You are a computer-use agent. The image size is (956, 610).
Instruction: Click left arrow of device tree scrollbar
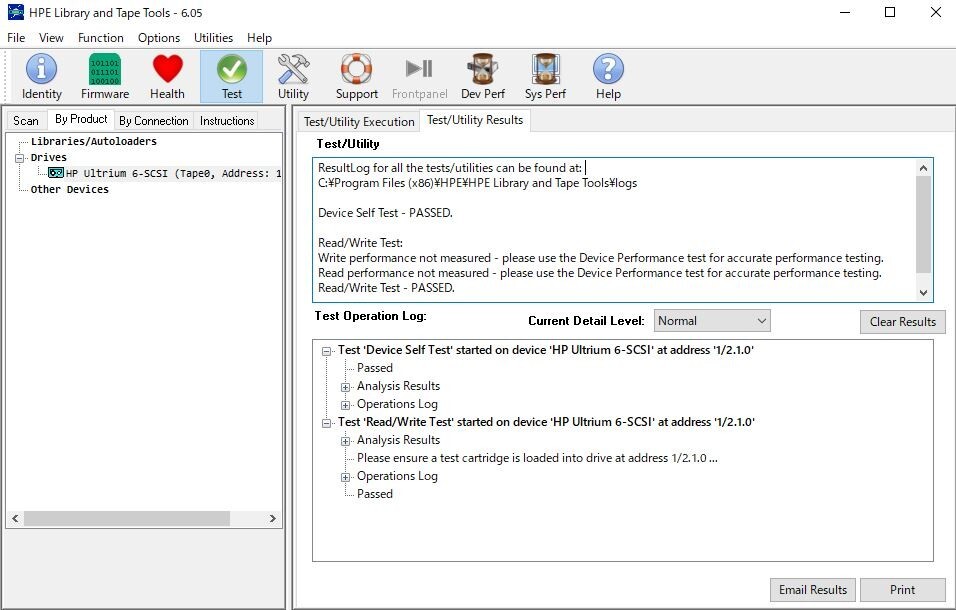(x=15, y=519)
